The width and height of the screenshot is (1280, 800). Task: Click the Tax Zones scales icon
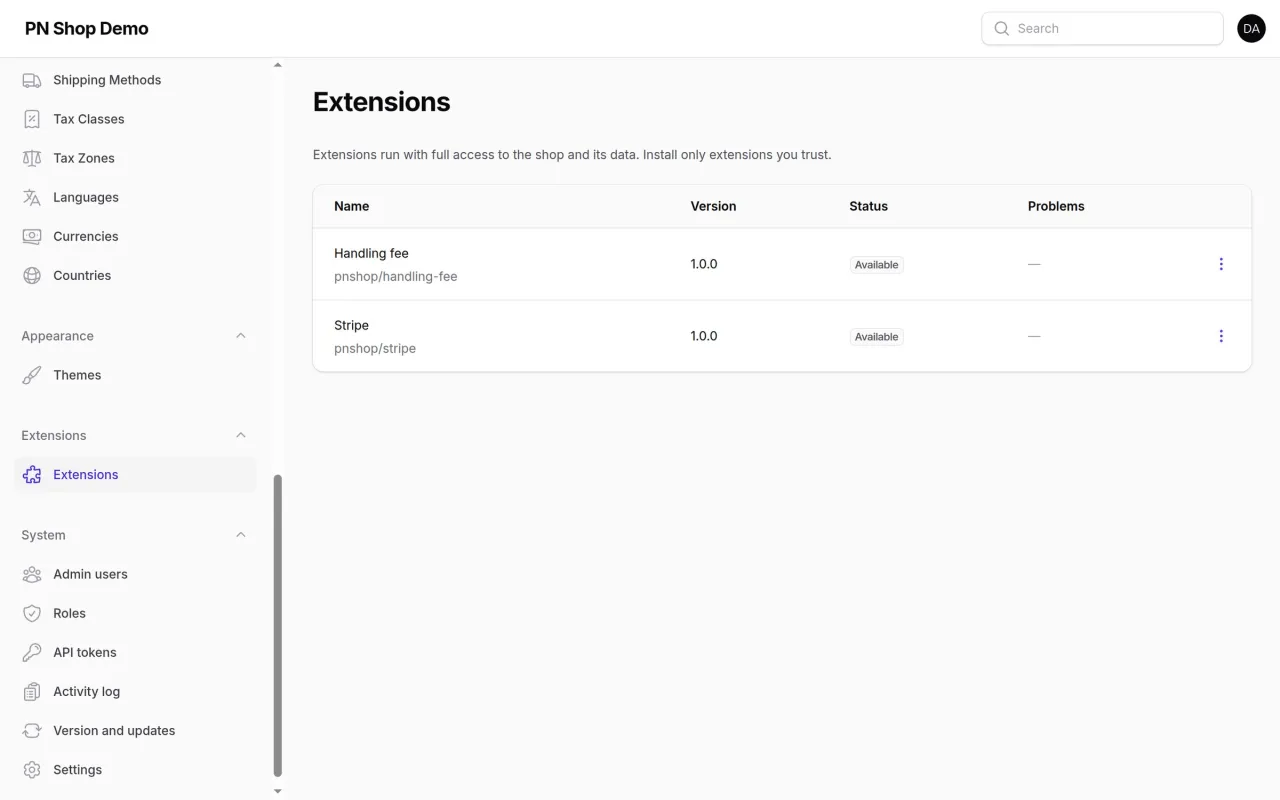click(32, 158)
